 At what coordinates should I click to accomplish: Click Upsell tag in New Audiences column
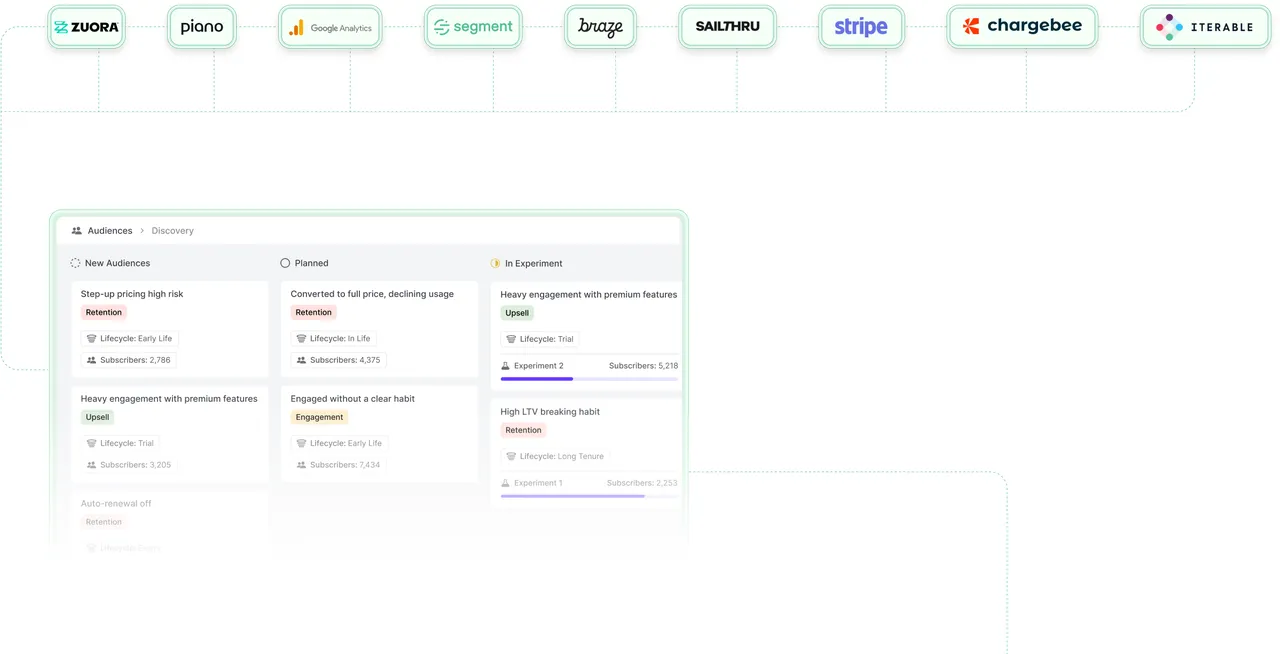point(97,418)
